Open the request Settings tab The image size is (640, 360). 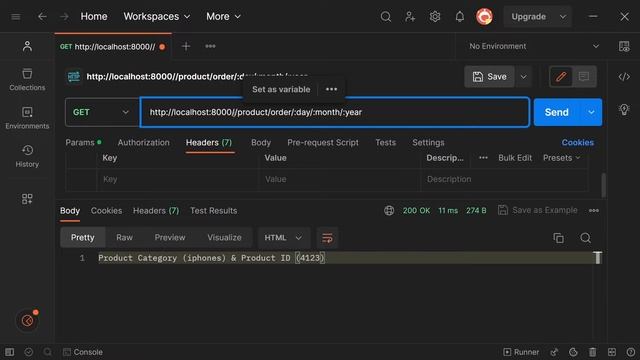click(428, 142)
